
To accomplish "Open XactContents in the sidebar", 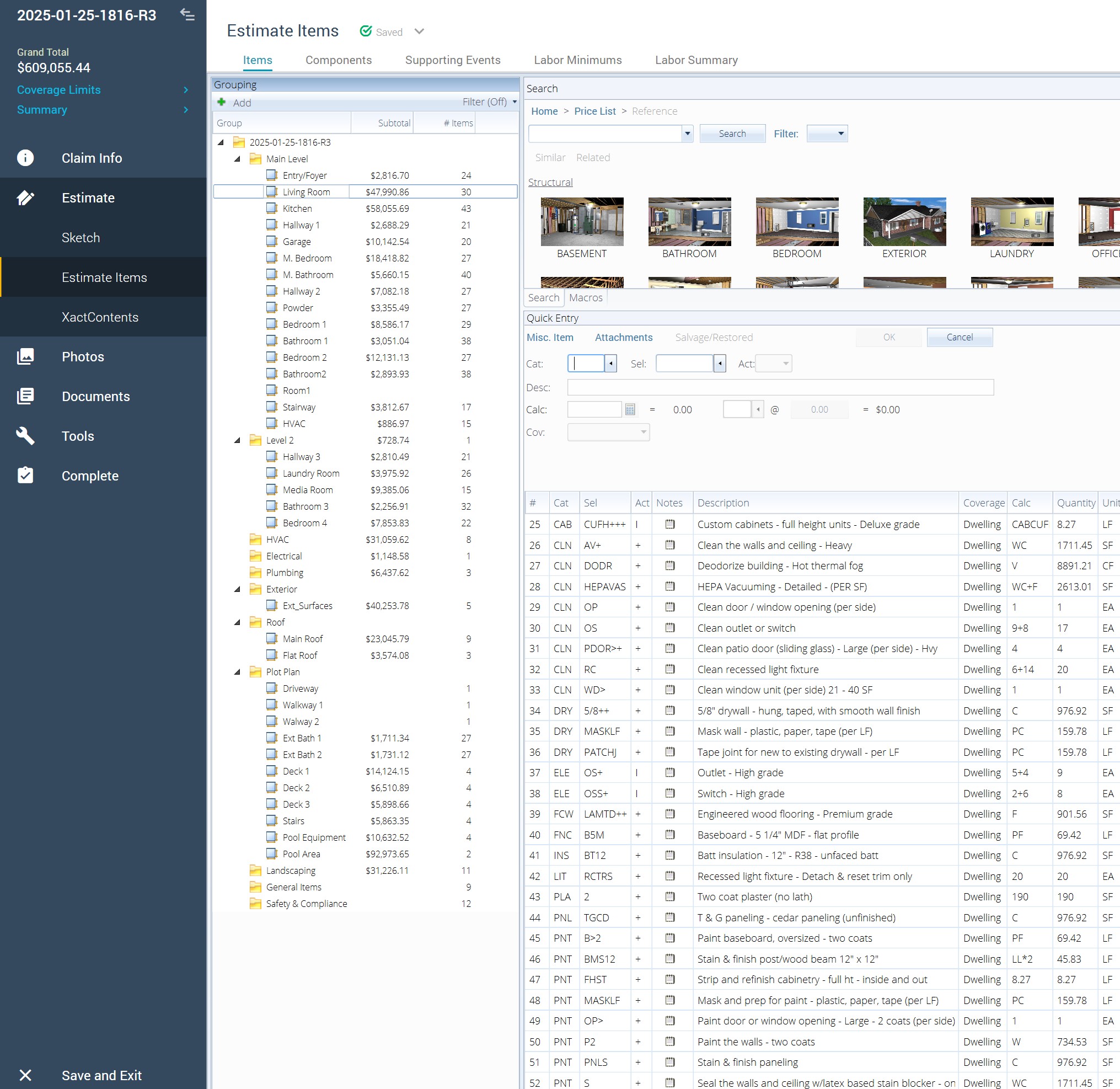I will coord(100,317).
